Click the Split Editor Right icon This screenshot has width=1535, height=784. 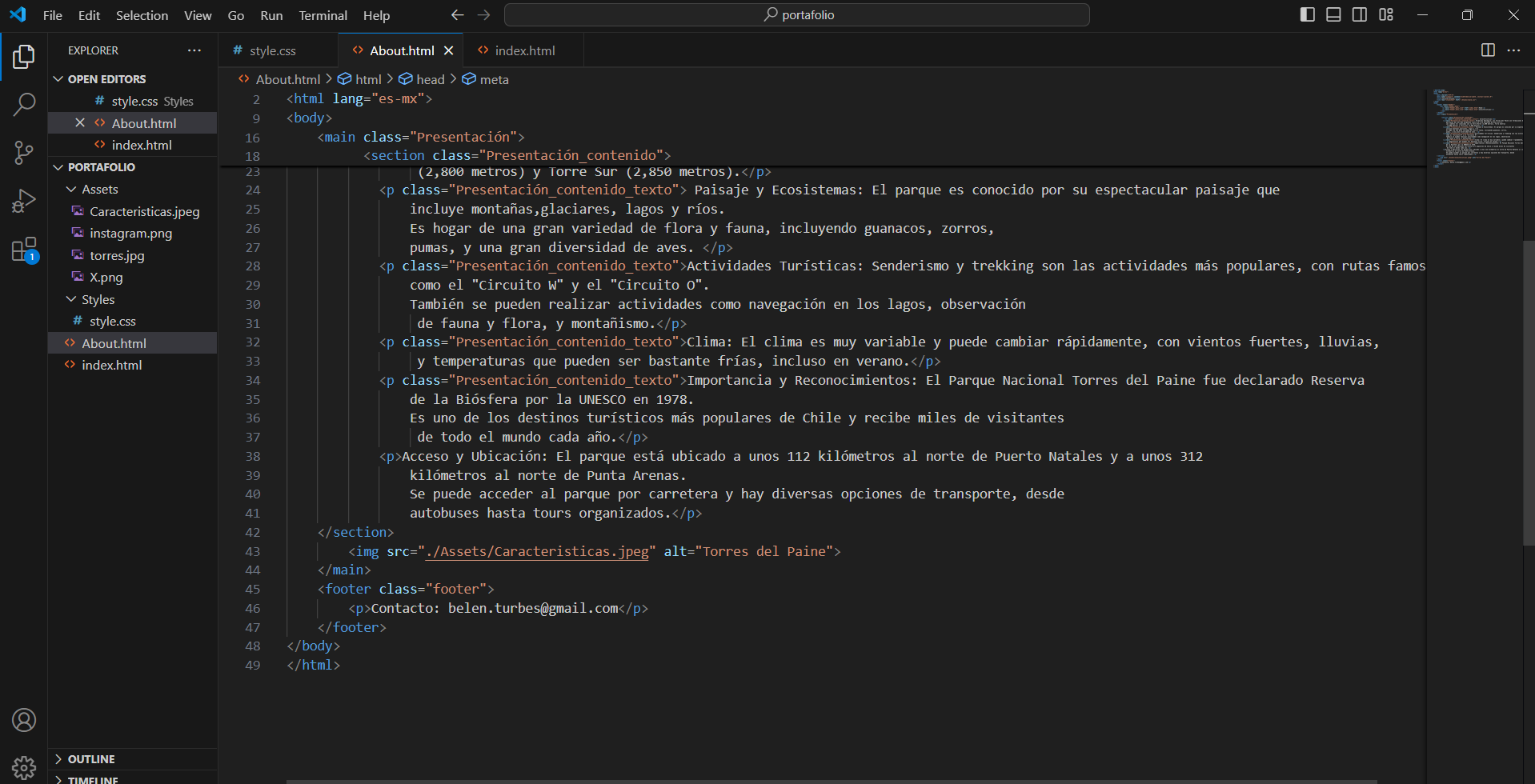point(1488,50)
